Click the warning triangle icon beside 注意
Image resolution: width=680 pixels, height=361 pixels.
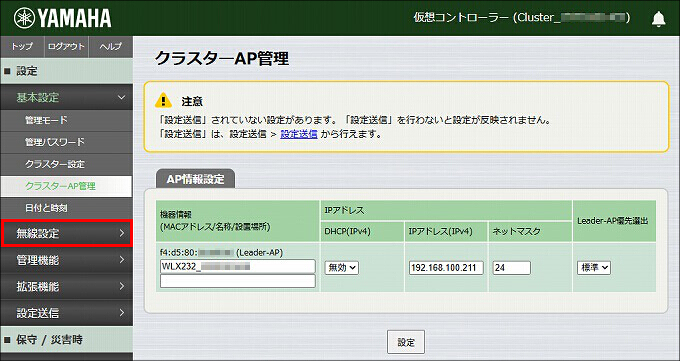[163, 101]
